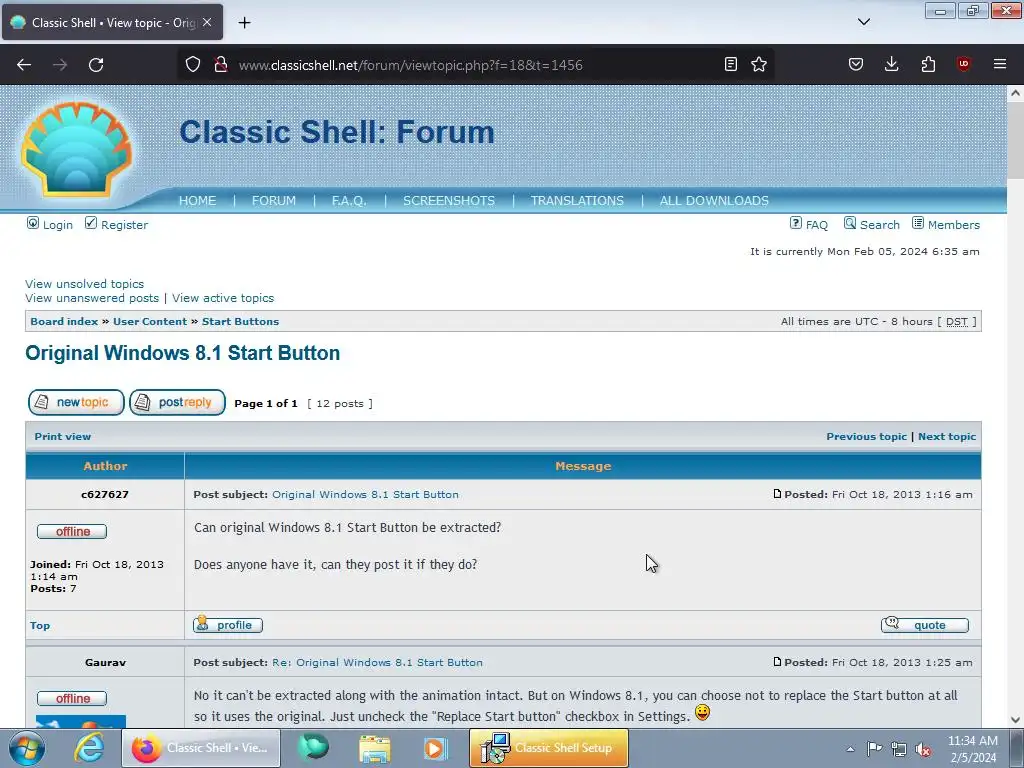Open the Pocket save icon
This screenshot has height=768, width=1024.
[x=856, y=64]
